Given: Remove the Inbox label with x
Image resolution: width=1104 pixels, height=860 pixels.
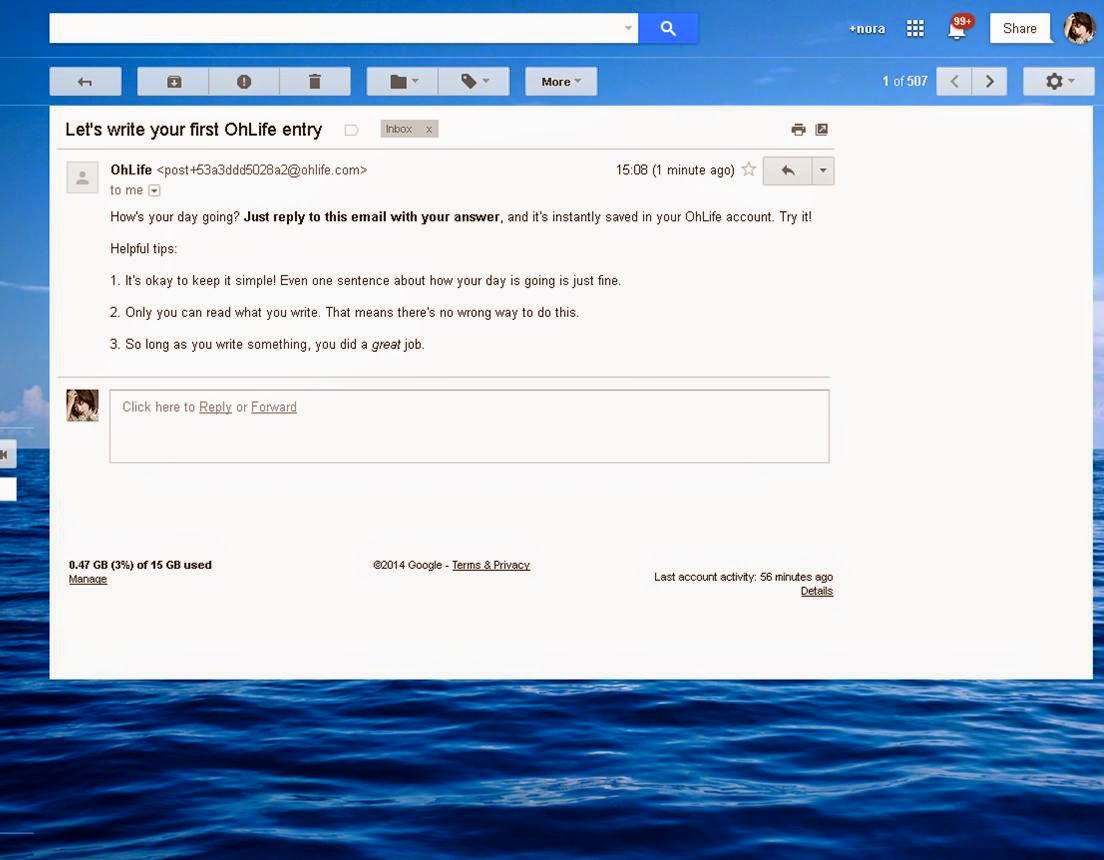Looking at the screenshot, I should (428, 130).
